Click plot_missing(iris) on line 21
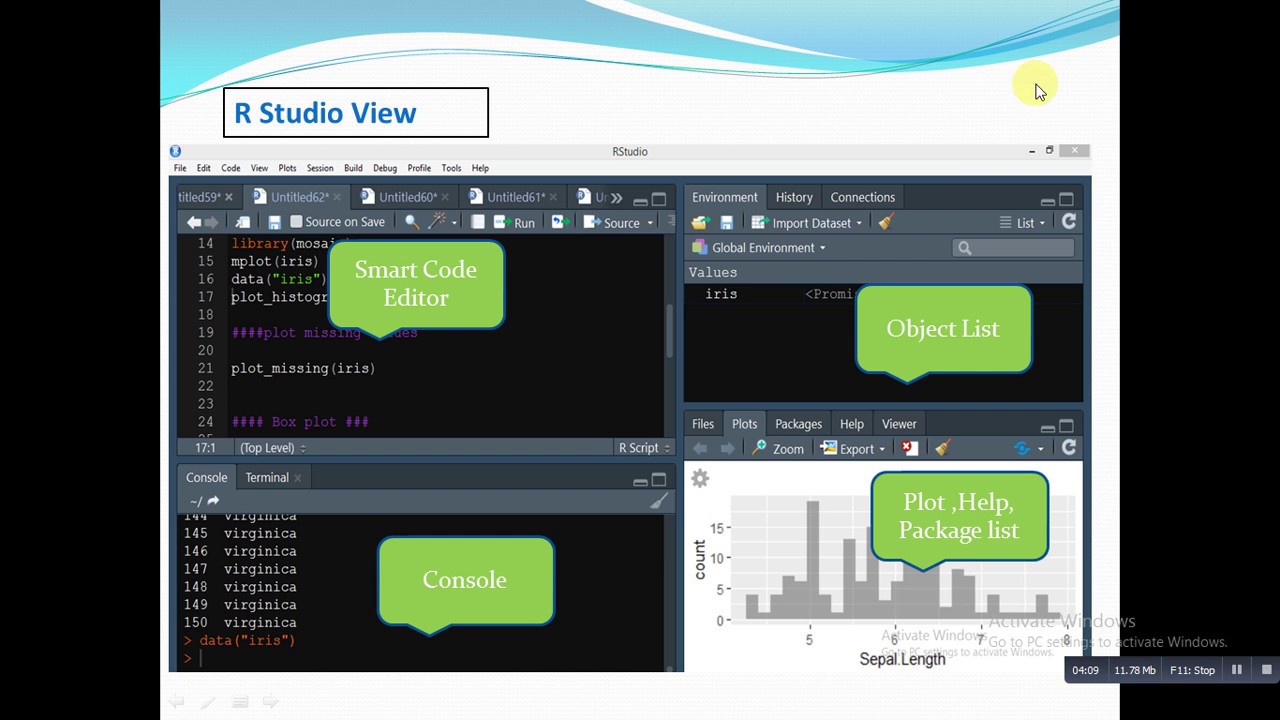 click(303, 368)
